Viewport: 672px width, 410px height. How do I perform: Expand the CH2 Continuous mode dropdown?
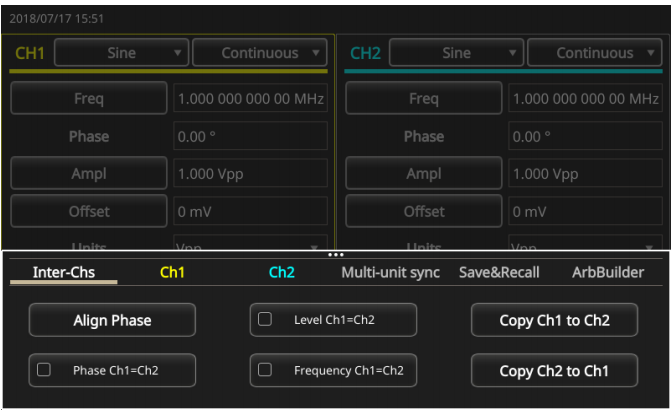coord(595,53)
